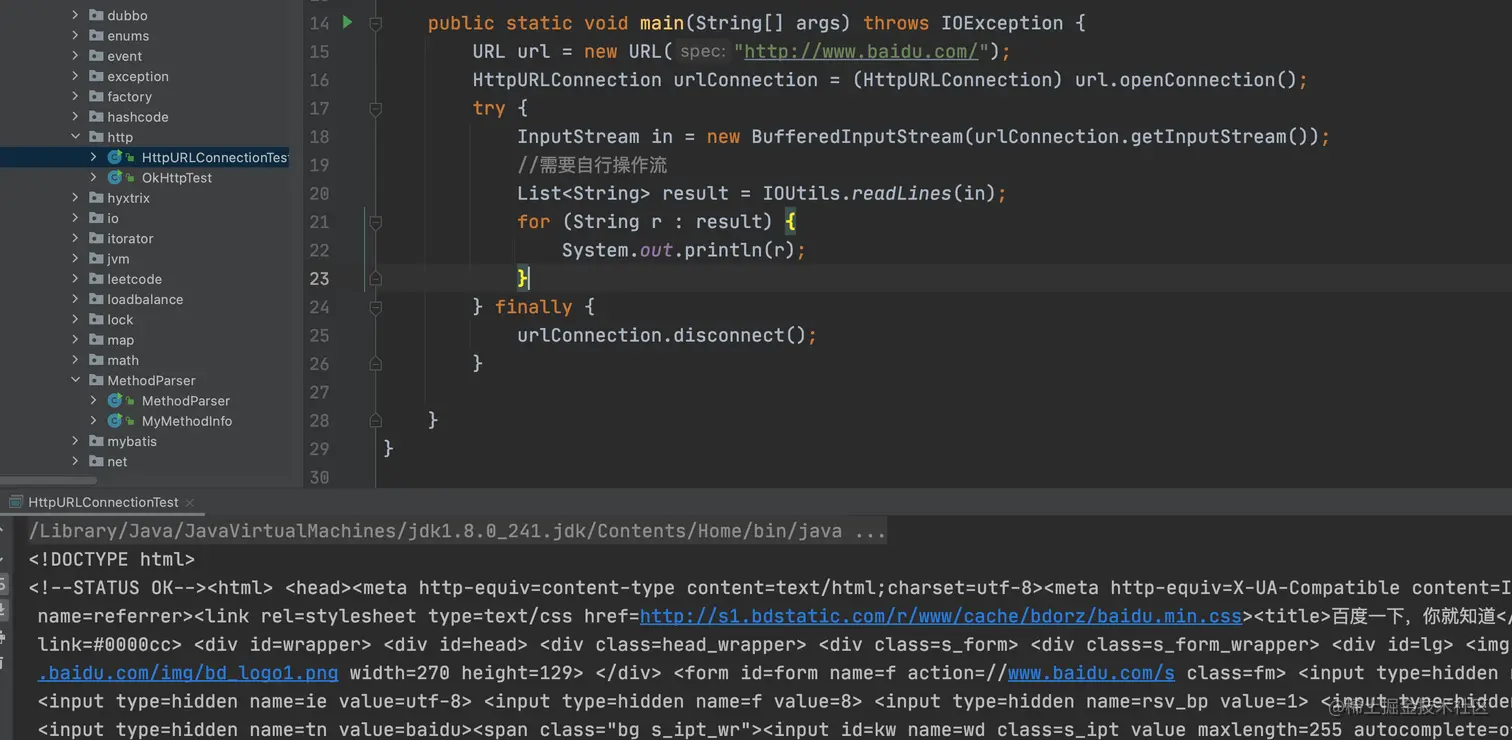Select OkHttpTest in project tree
The height and width of the screenshot is (740, 1512).
(x=177, y=177)
